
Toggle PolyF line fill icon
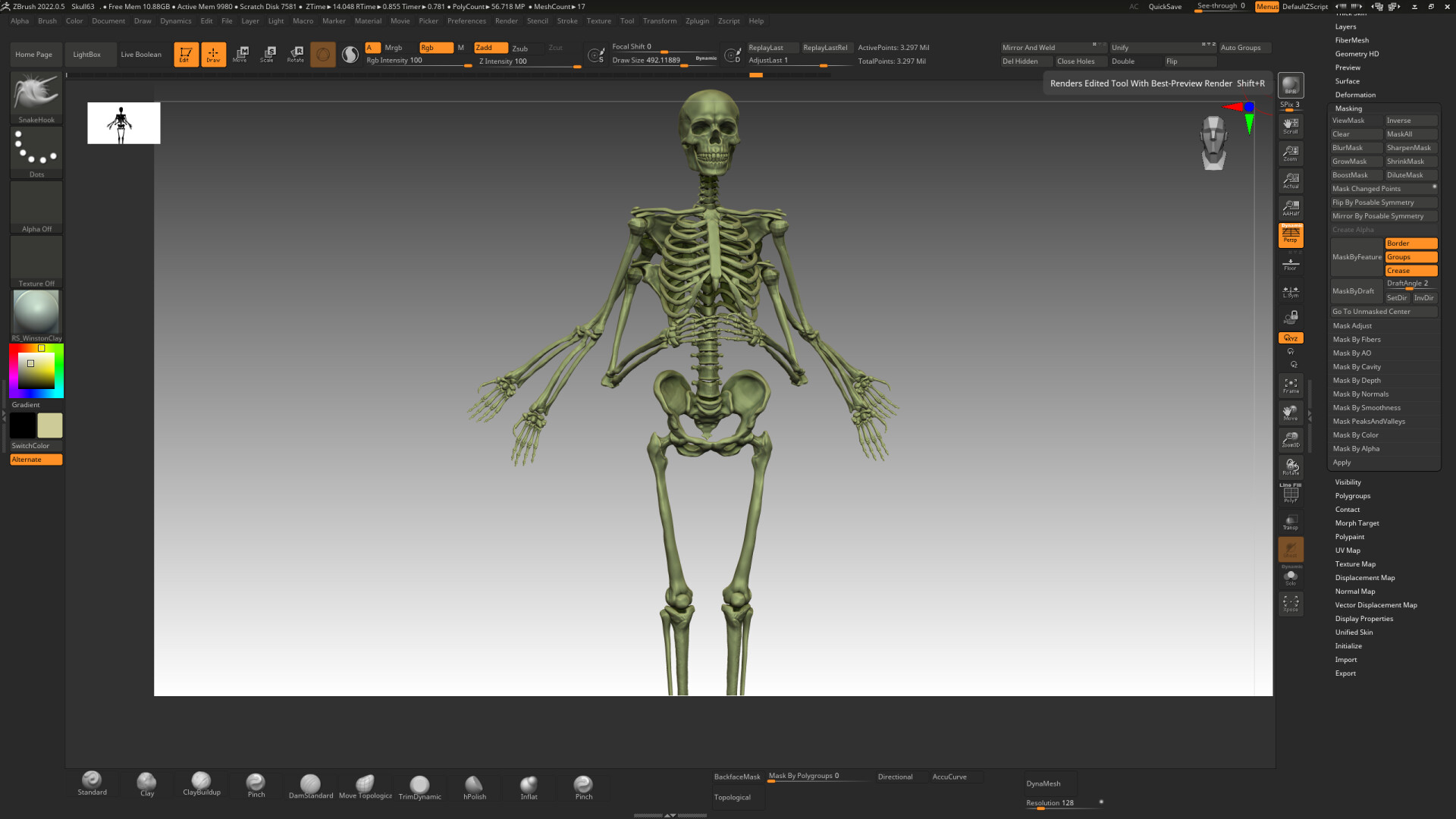[x=1290, y=494]
